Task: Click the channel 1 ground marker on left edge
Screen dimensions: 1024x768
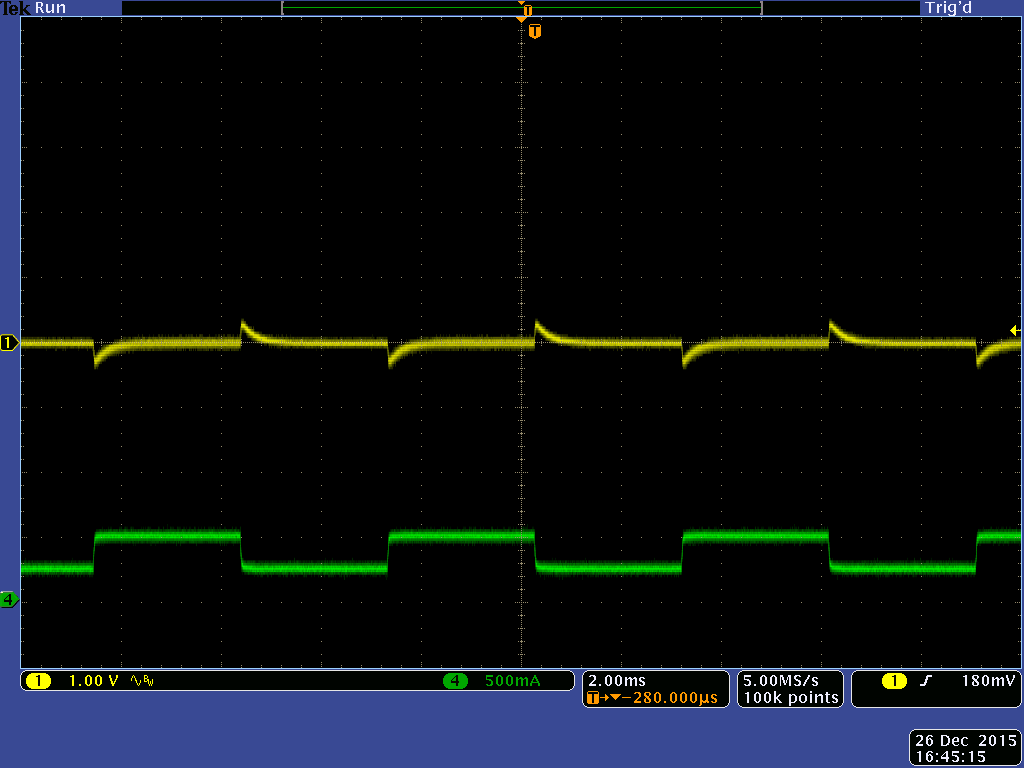Action: click(x=9, y=342)
